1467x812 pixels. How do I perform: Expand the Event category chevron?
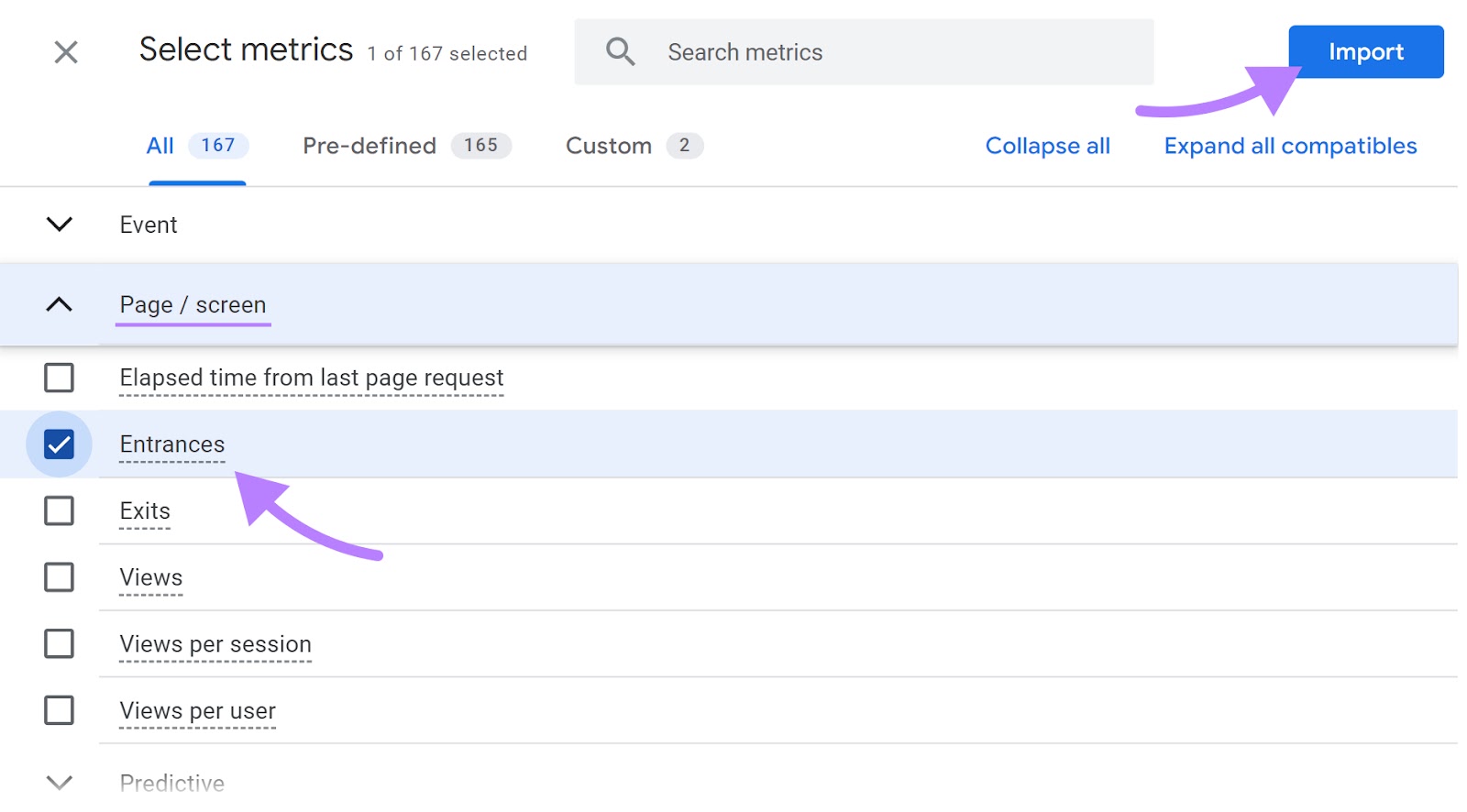(60, 225)
